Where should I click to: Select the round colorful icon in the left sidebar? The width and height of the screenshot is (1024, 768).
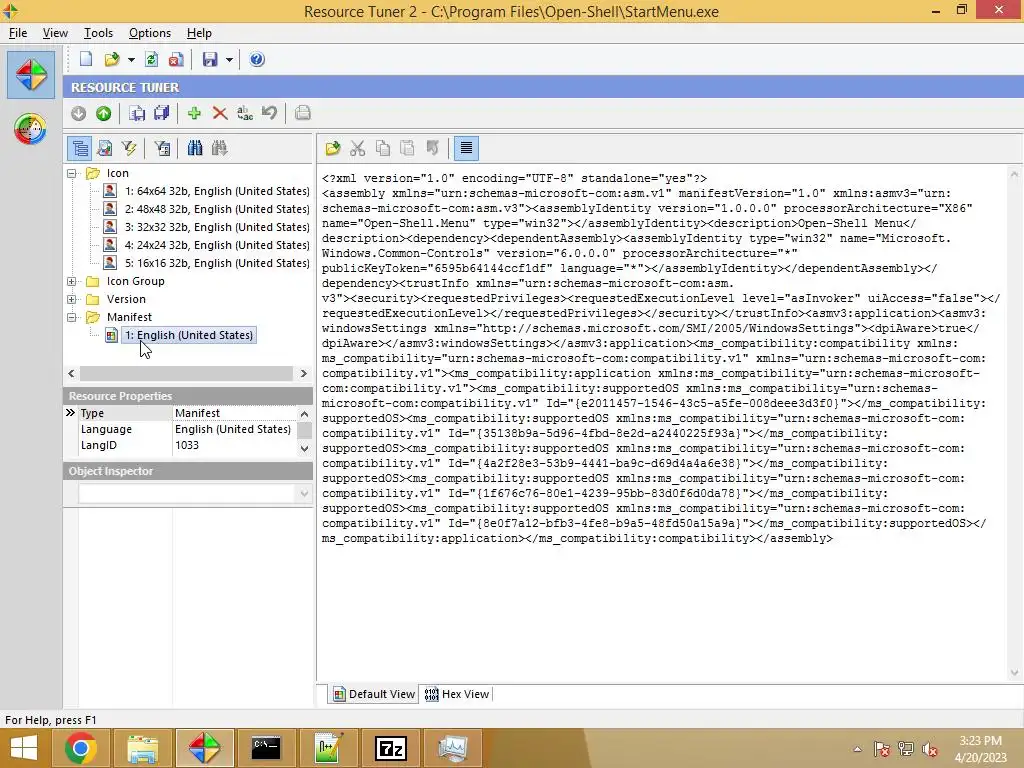[x=30, y=129]
